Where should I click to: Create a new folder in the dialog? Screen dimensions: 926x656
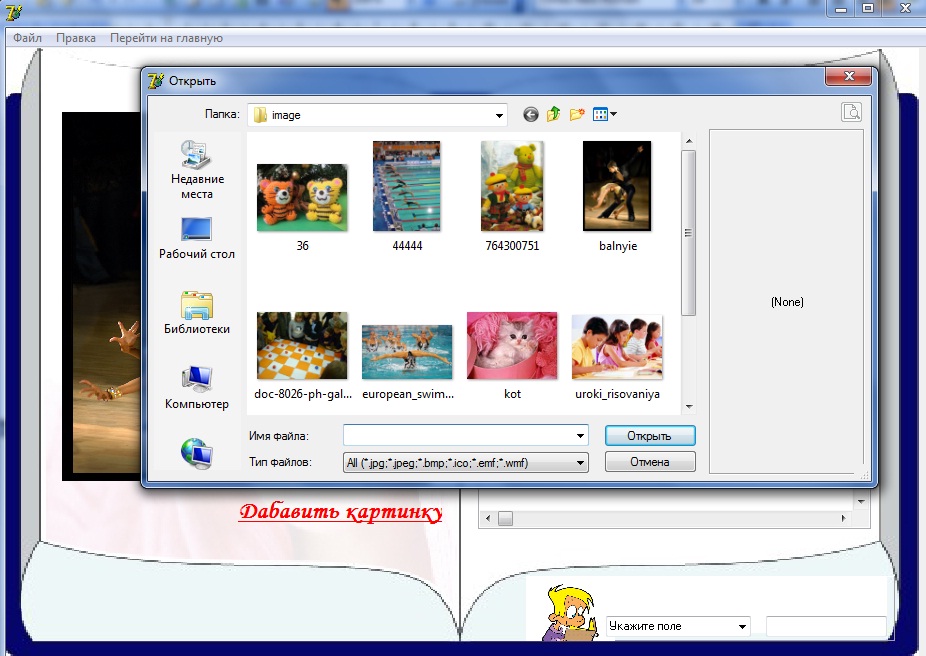pyautogui.click(x=577, y=114)
